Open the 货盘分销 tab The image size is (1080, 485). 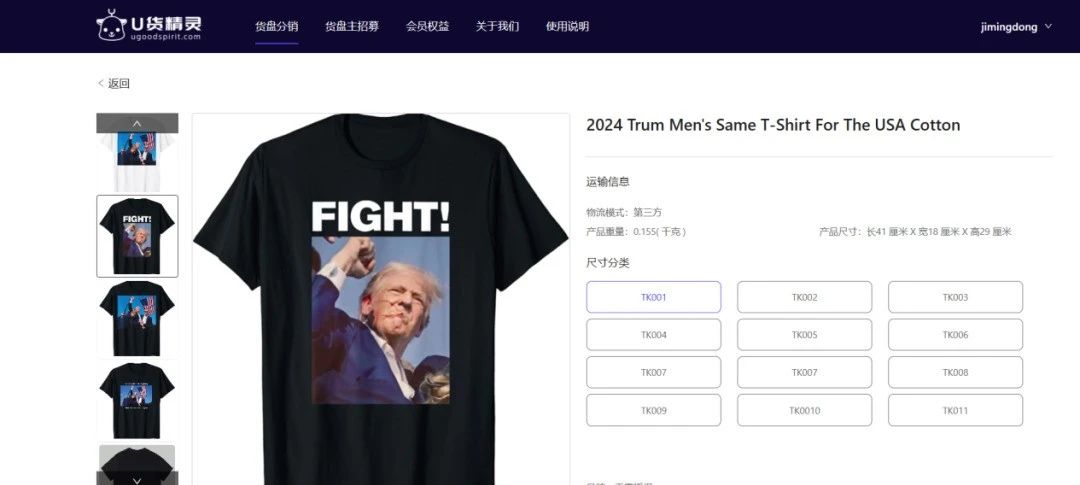tap(277, 26)
